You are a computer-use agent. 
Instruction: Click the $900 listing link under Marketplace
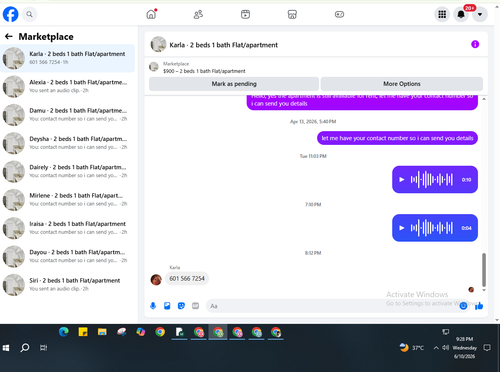[x=204, y=71]
